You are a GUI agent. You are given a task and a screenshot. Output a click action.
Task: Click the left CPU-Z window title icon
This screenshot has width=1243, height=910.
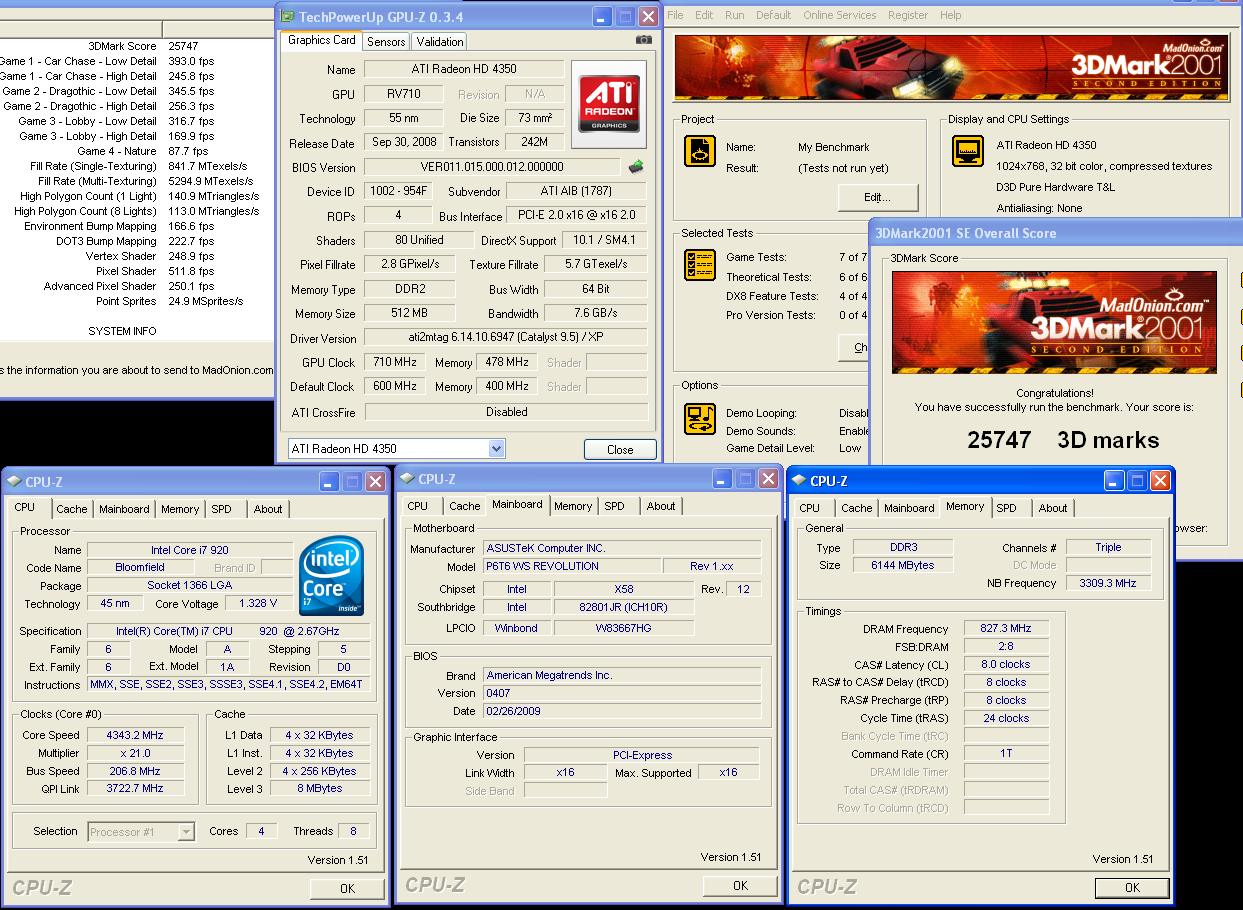point(14,481)
